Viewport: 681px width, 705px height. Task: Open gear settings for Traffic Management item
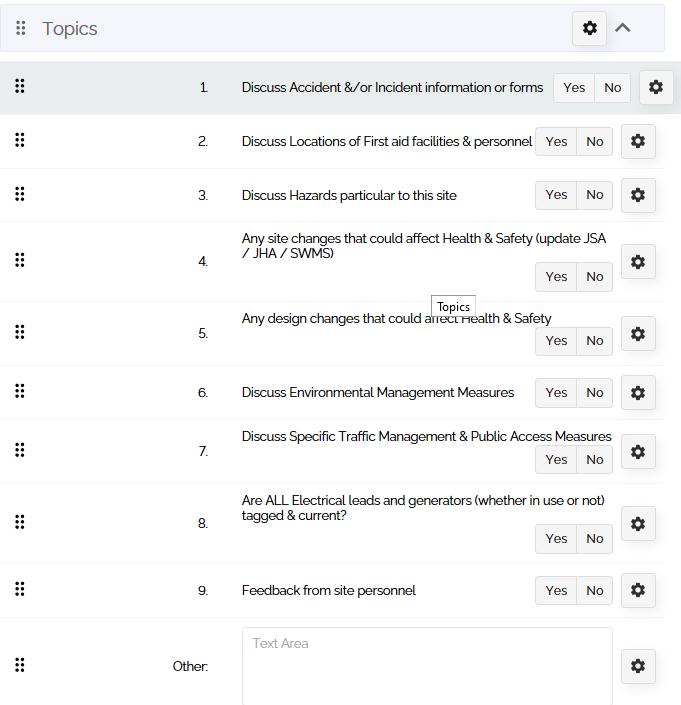[x=638, y=451]
